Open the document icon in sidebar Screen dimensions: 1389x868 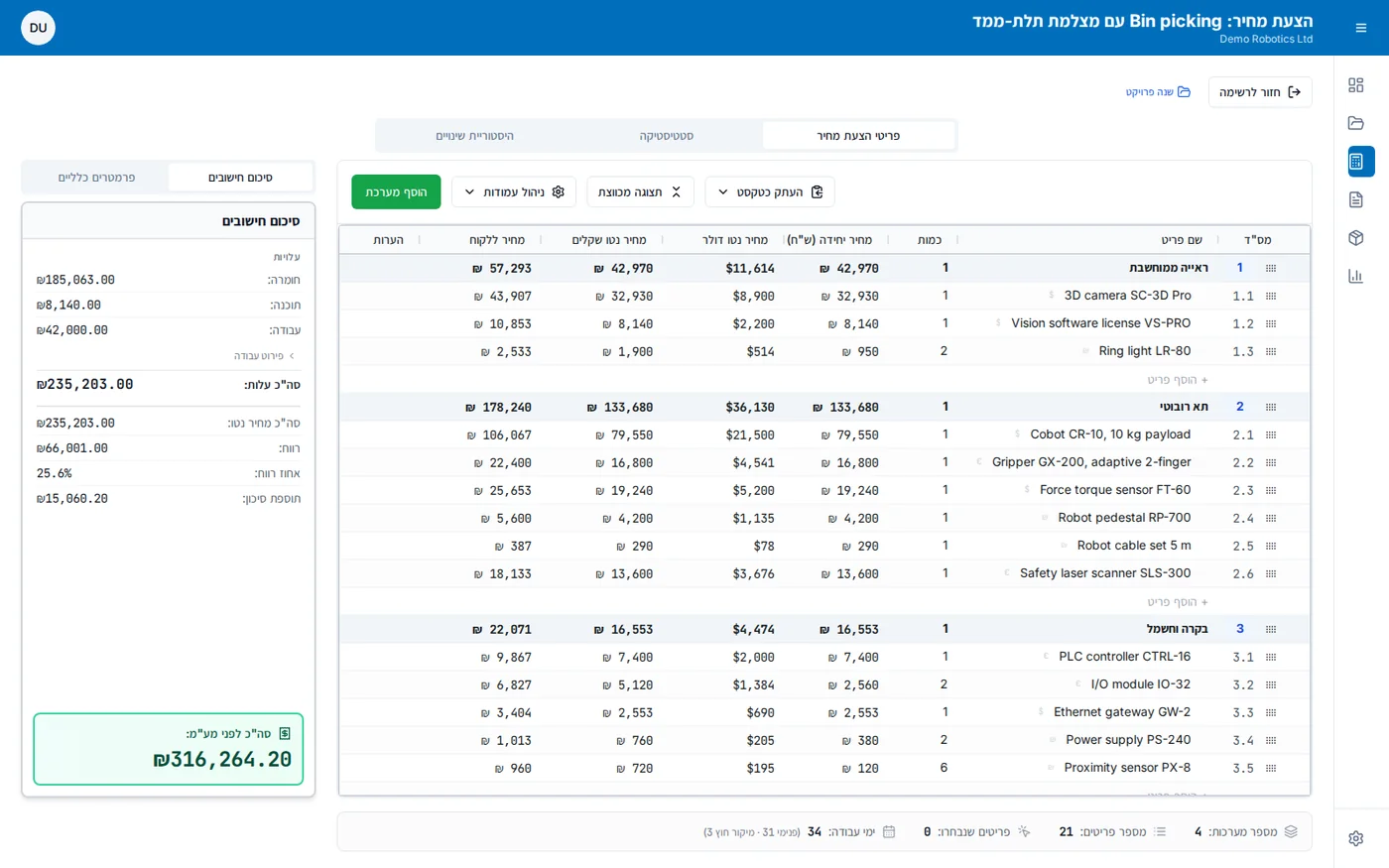click(1355, 200)
